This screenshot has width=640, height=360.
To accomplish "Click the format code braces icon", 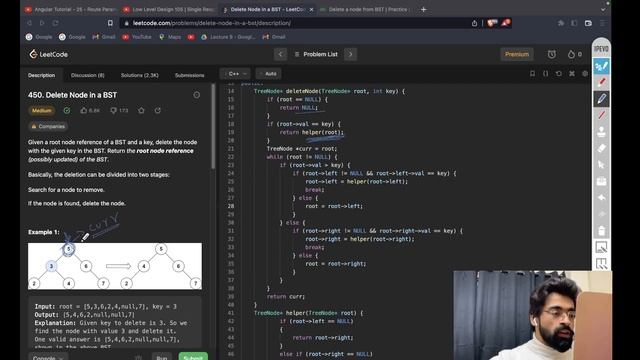I will point(545,73).
